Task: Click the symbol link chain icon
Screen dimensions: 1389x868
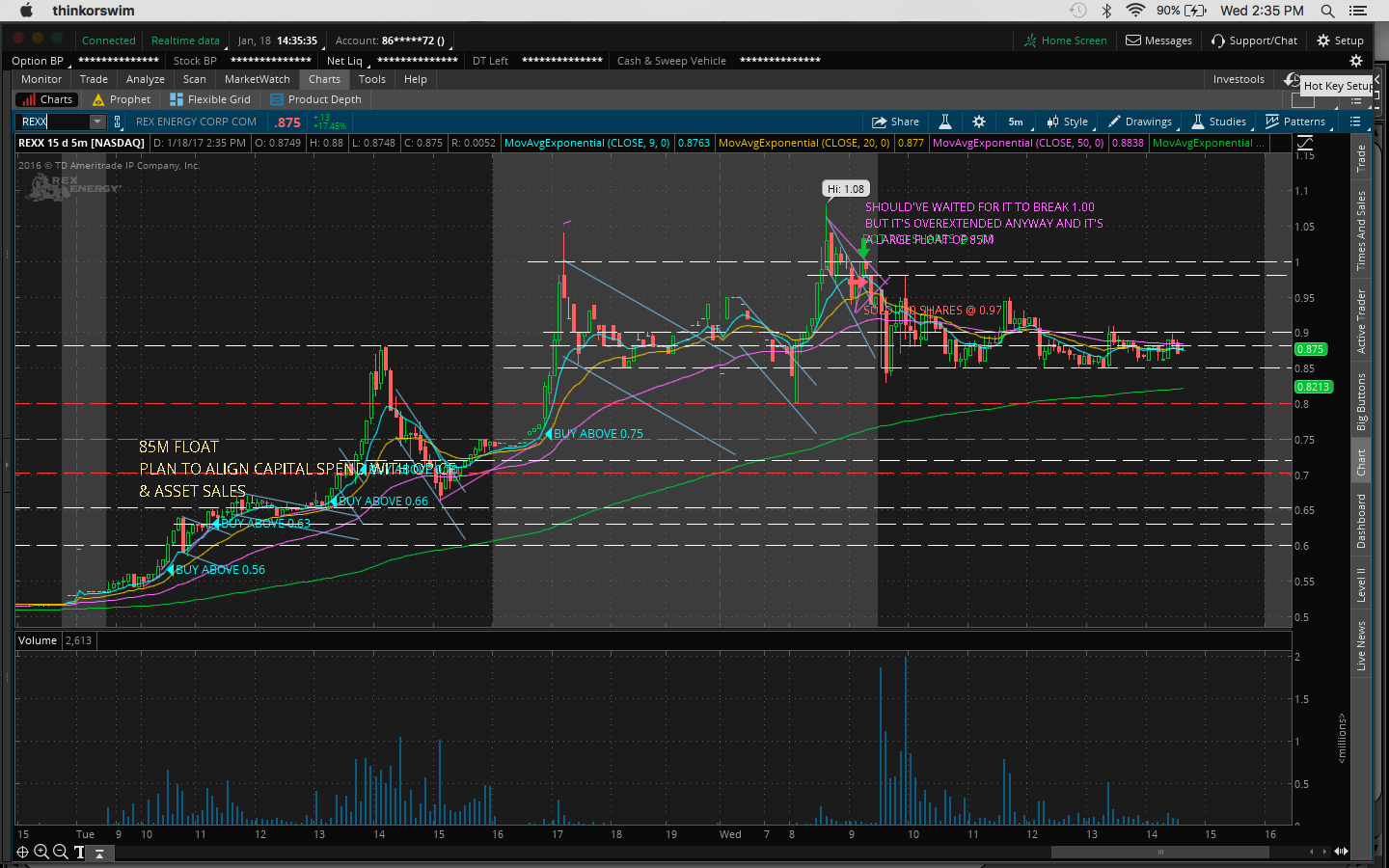Action: pos(118,122)
